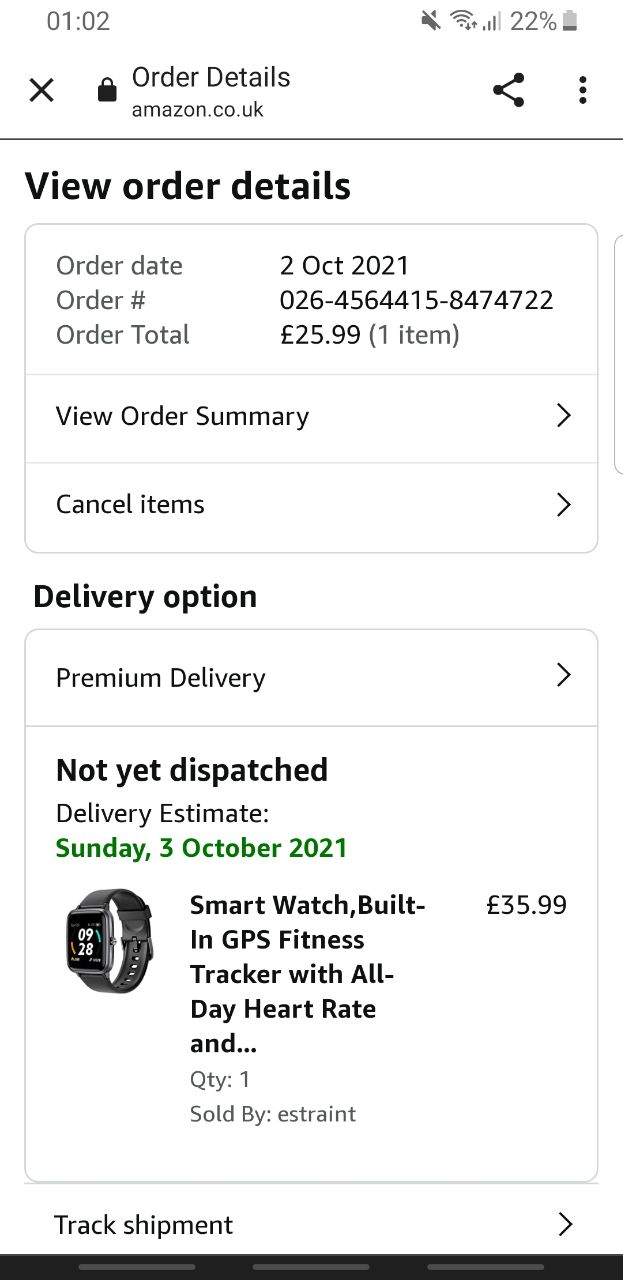Tap the share icon in header
This screenshot has height=1280, width=623.
[508, 91]
